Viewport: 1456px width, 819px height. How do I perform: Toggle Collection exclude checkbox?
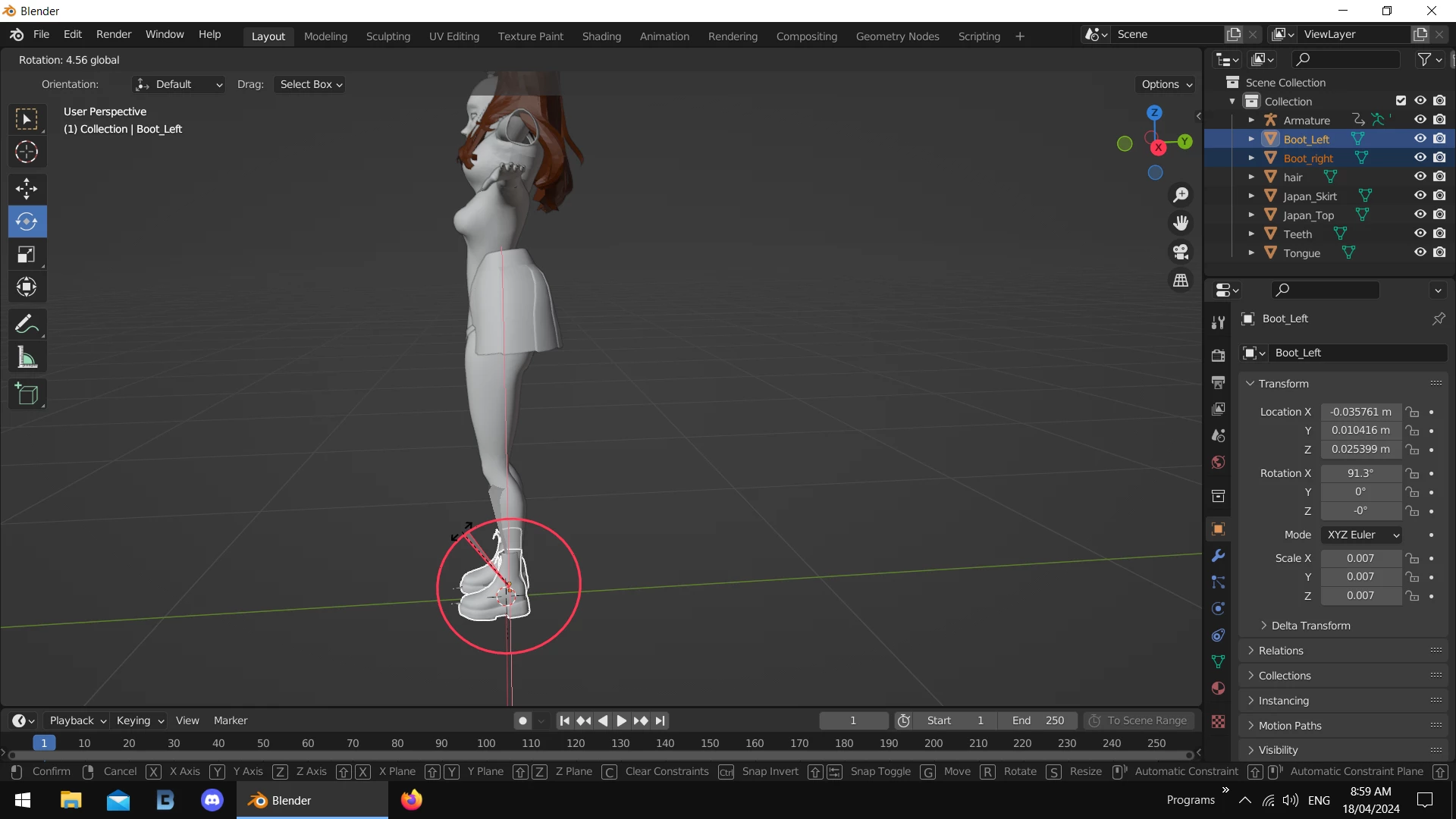click(1401, 101)
